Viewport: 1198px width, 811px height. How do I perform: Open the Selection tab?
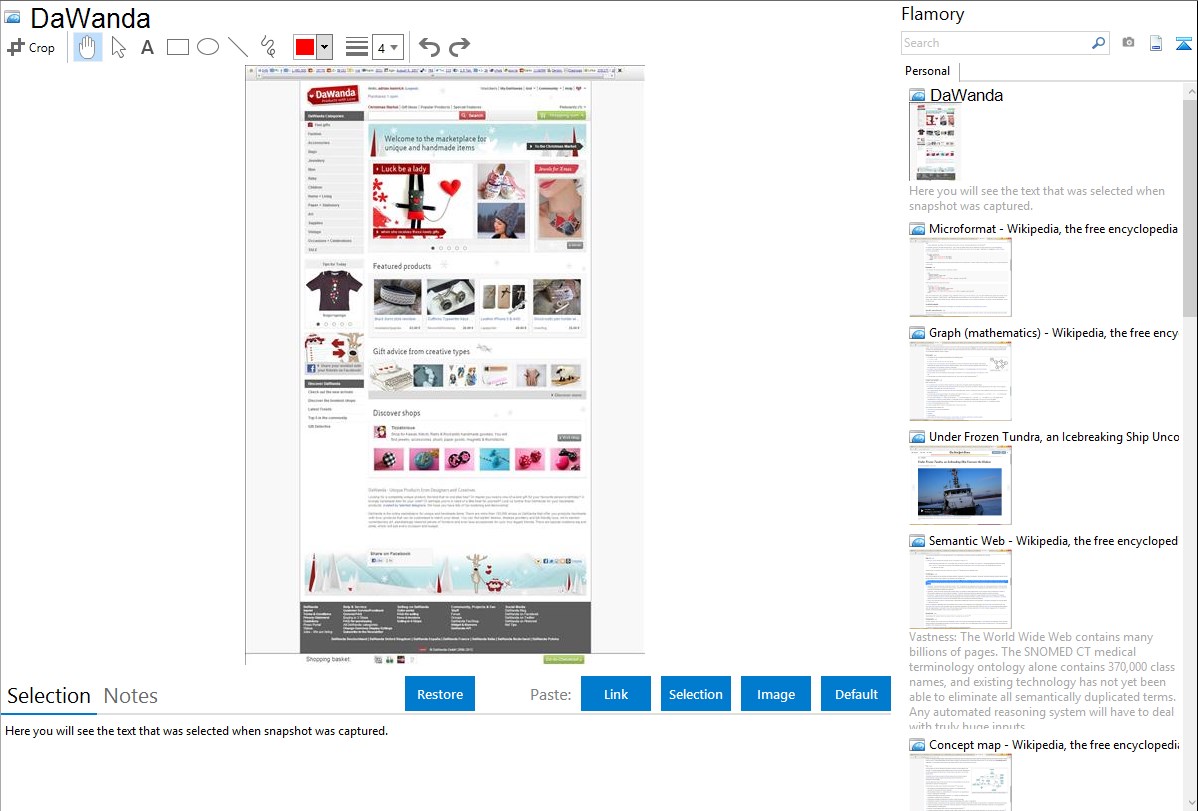[x=49, y=696]
